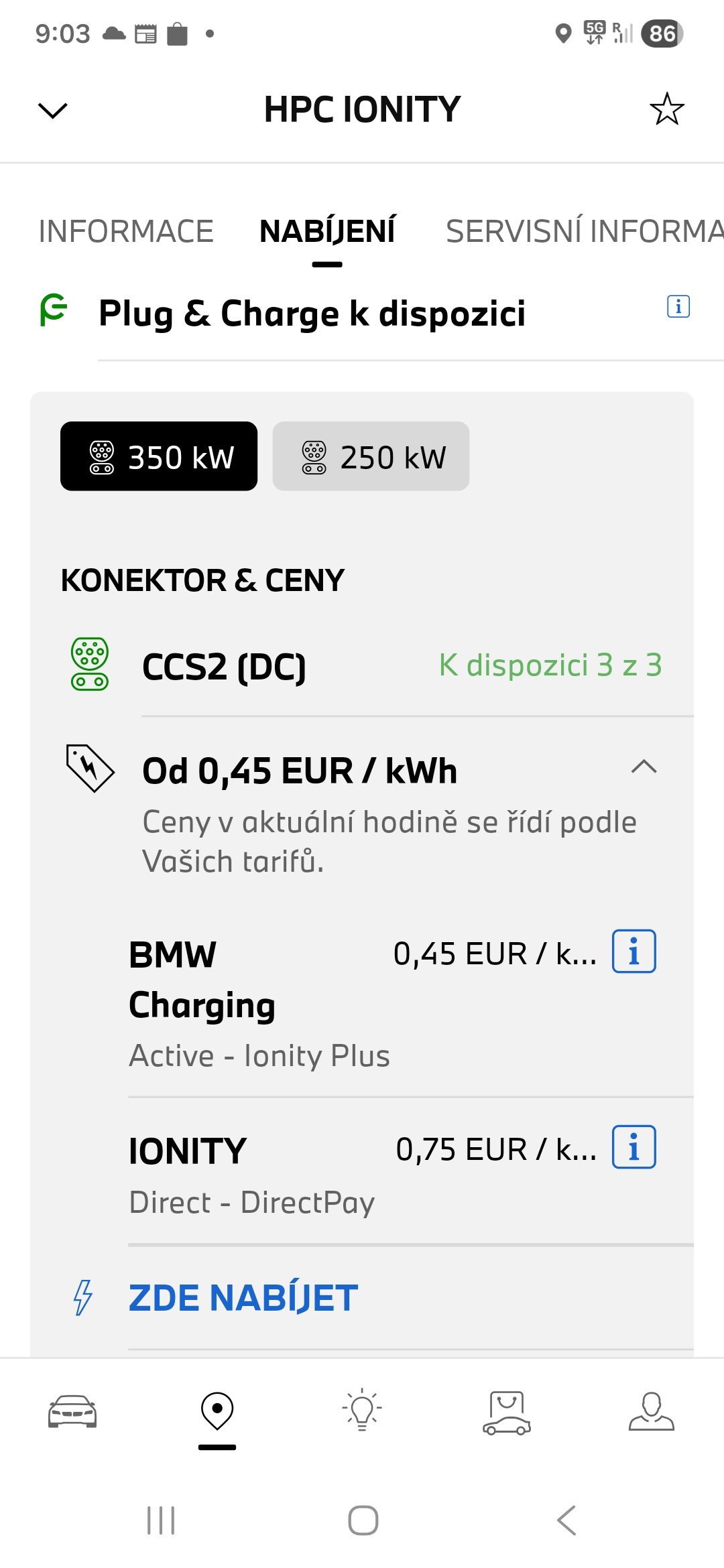Viewport: 724px width, 1568px height.
Task: Open the map location tab in bottom navigation
Action: click(x=217, y=1411)
